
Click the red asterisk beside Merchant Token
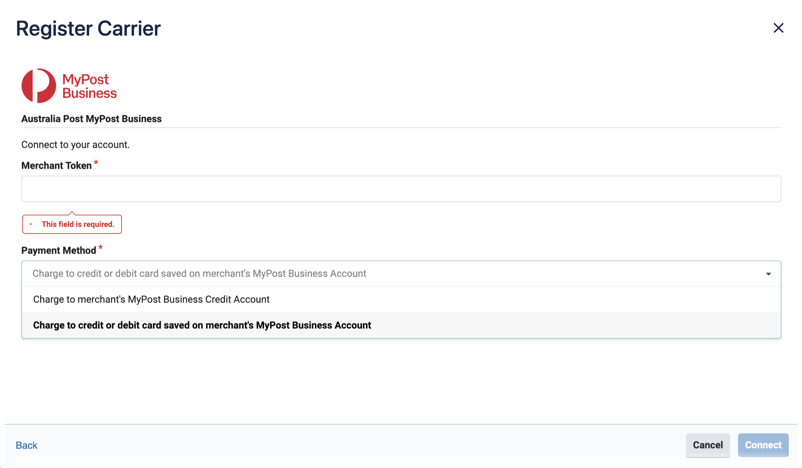tap(96, 163)
